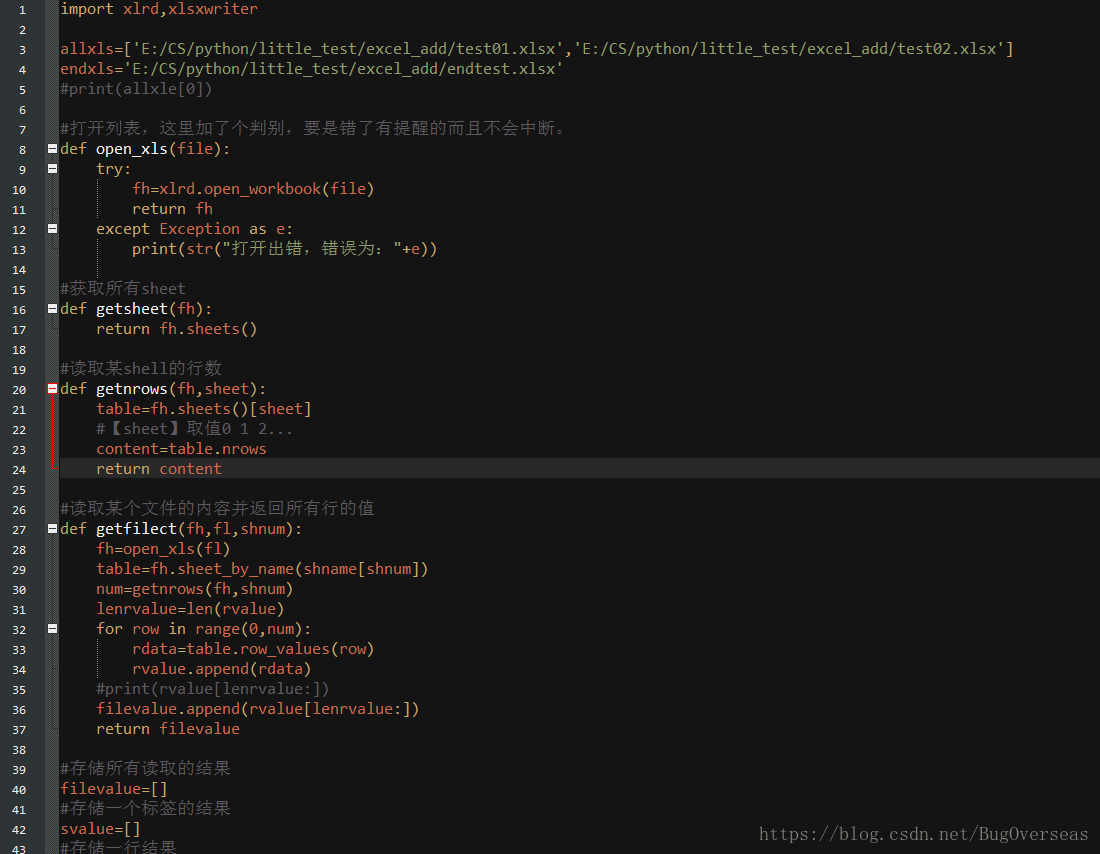This screenshot has width=1100, height=854.
Task: Click 'lenrvalue=len(rvalue)' line
Action: (190, 609)
